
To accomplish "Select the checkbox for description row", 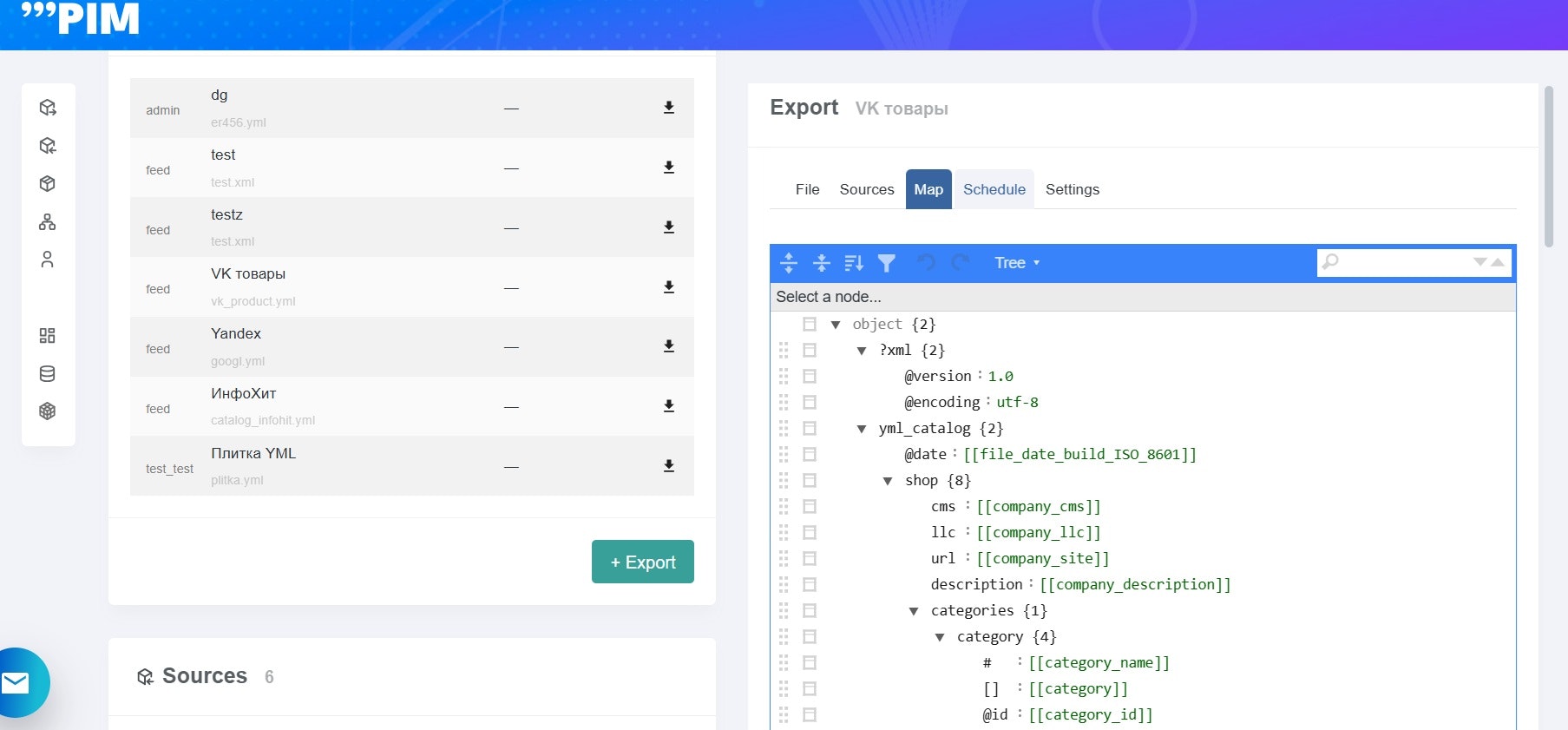I will [x=810, y=584].
